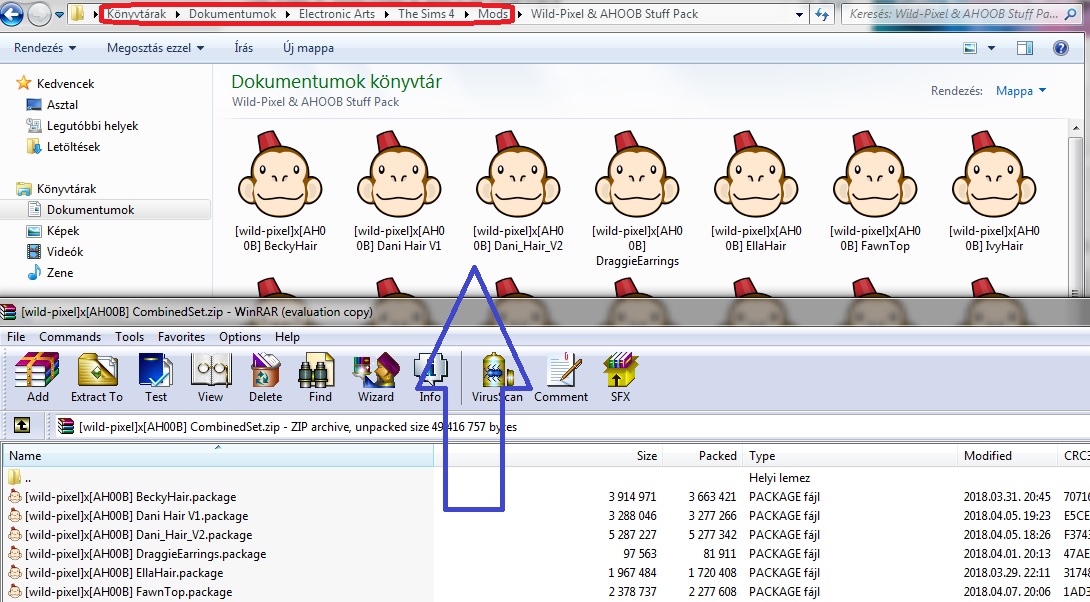Image resolution: width=1090 pixels, height=602 pixels.
Task: Expand the Mappa arrangement dropdown
Action: point(1020,91)
